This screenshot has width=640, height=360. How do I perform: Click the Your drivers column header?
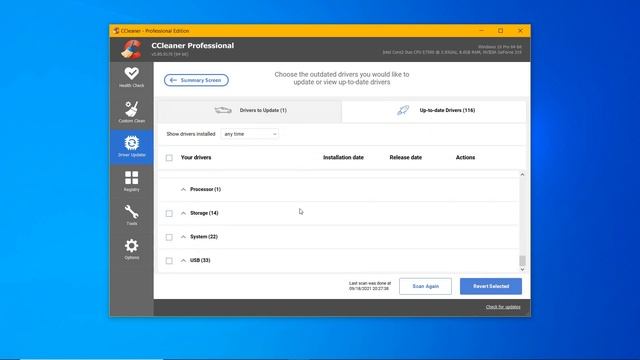click(196, 158)
